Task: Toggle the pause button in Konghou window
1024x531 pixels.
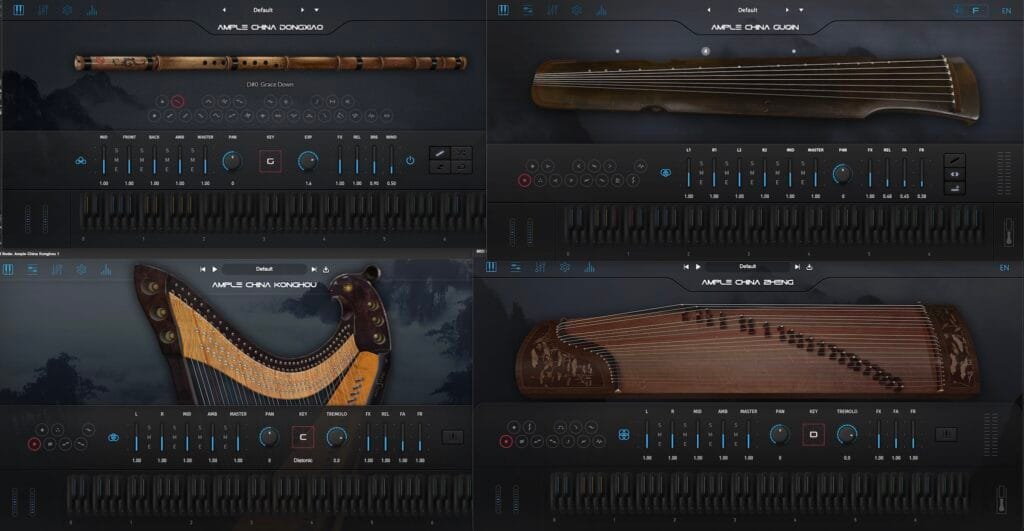Action: click(453, 436)
